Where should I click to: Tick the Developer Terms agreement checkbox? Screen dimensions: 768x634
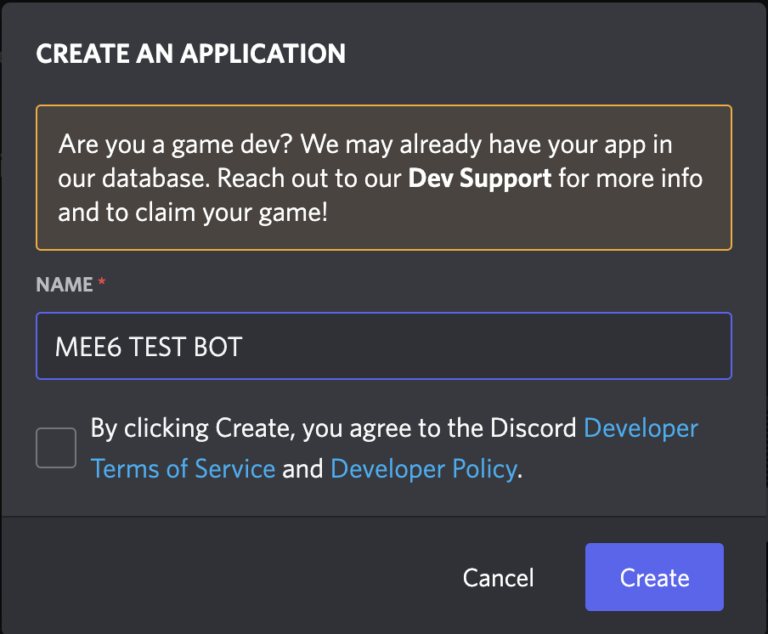[56, 447]
